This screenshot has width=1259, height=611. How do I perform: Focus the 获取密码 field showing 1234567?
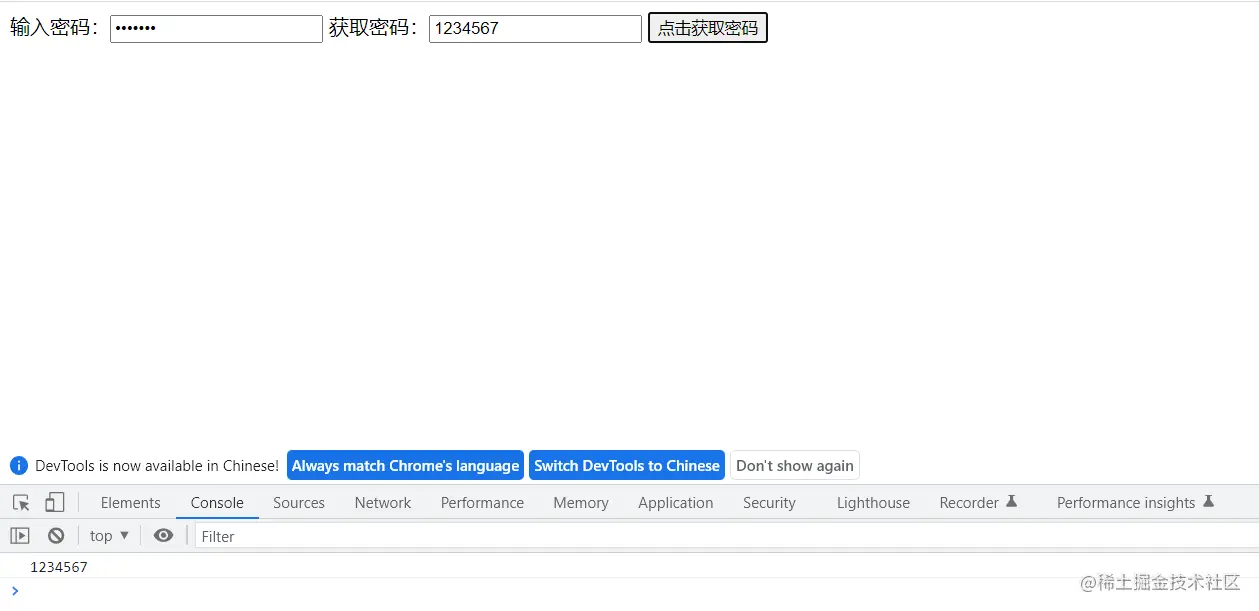coord(535,28)
